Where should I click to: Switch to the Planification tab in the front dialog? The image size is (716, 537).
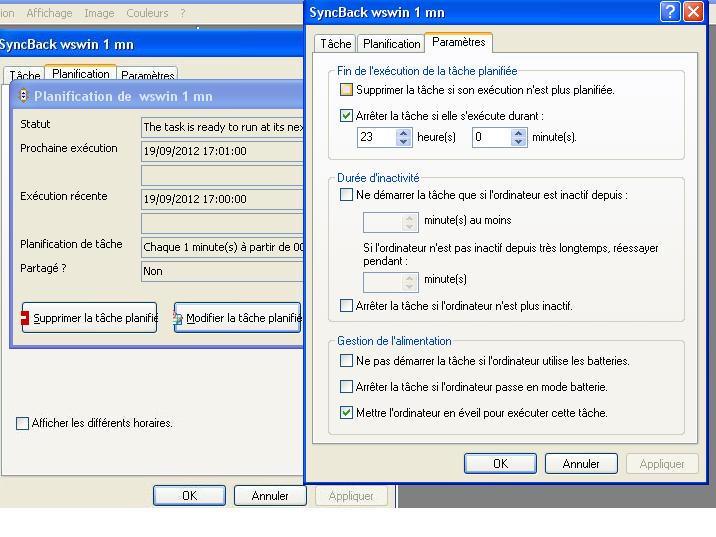[391, 44]
